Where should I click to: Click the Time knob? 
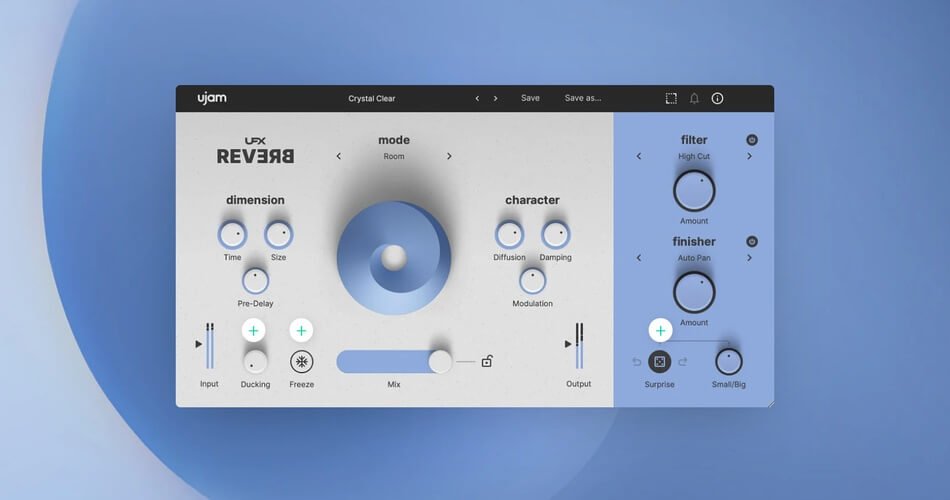tap(232, 235)
